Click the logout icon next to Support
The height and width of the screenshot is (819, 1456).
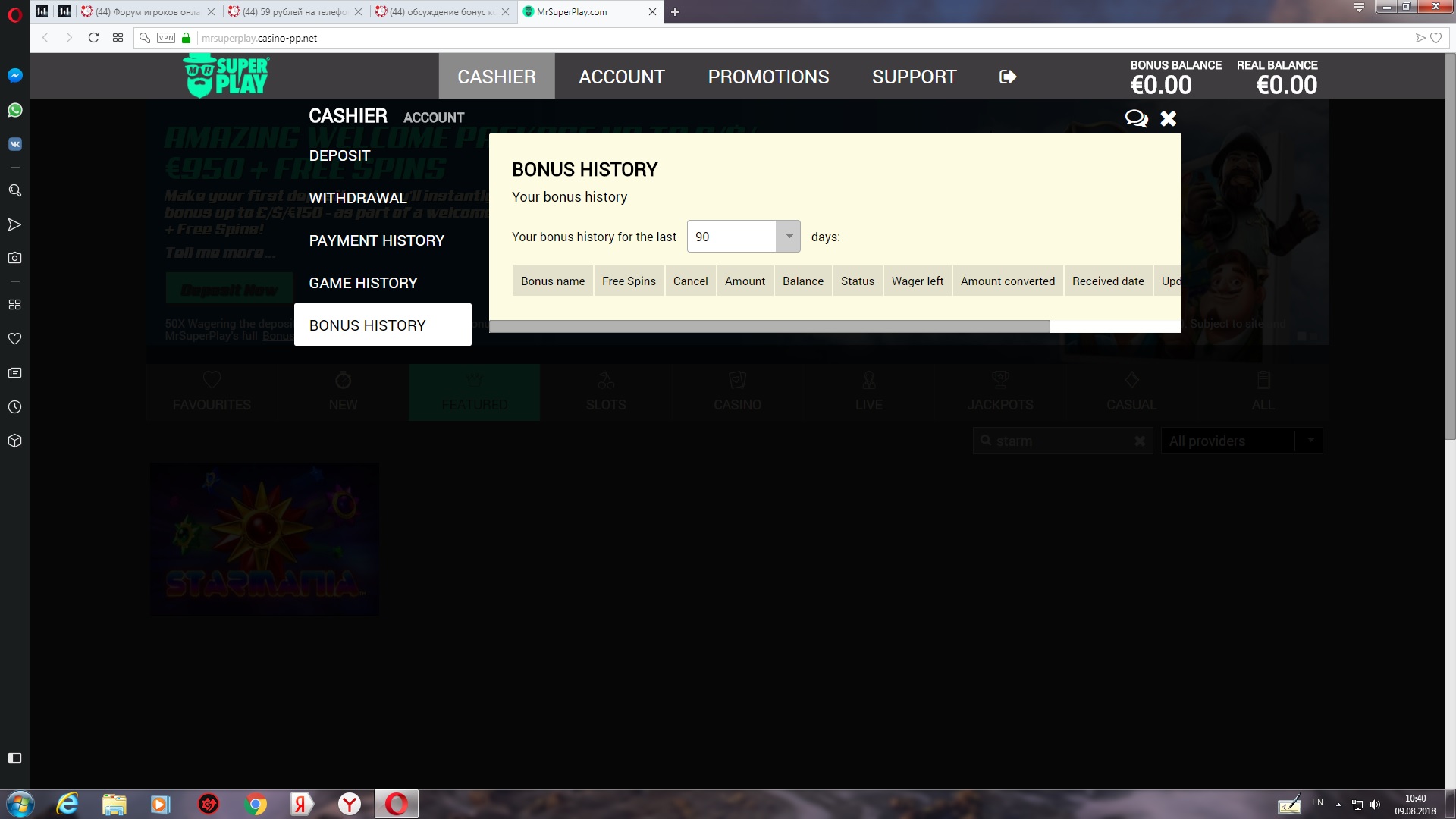pyautogui.click(x=1008, y=77)
